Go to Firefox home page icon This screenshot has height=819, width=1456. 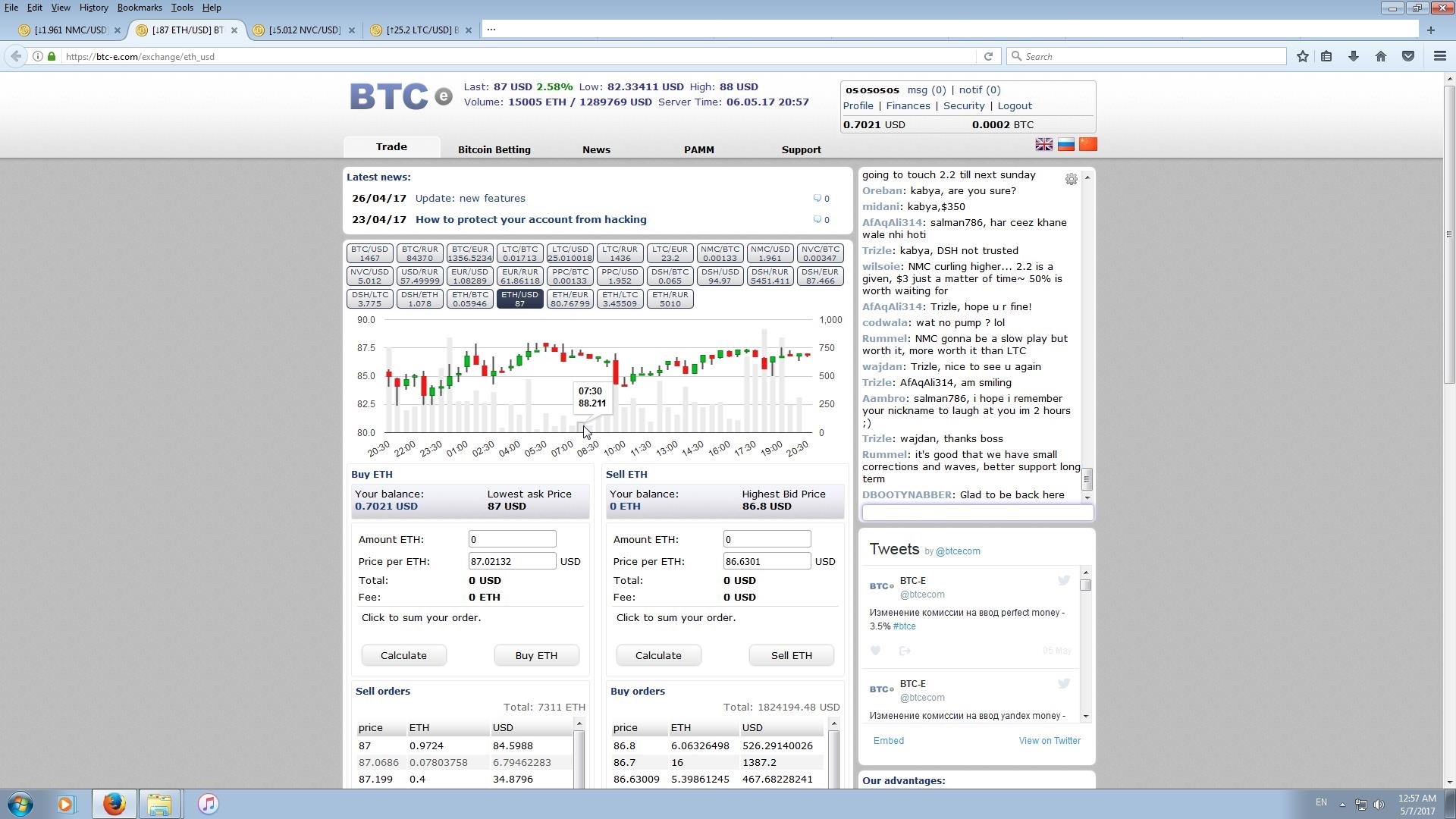tap(1380, 57)
